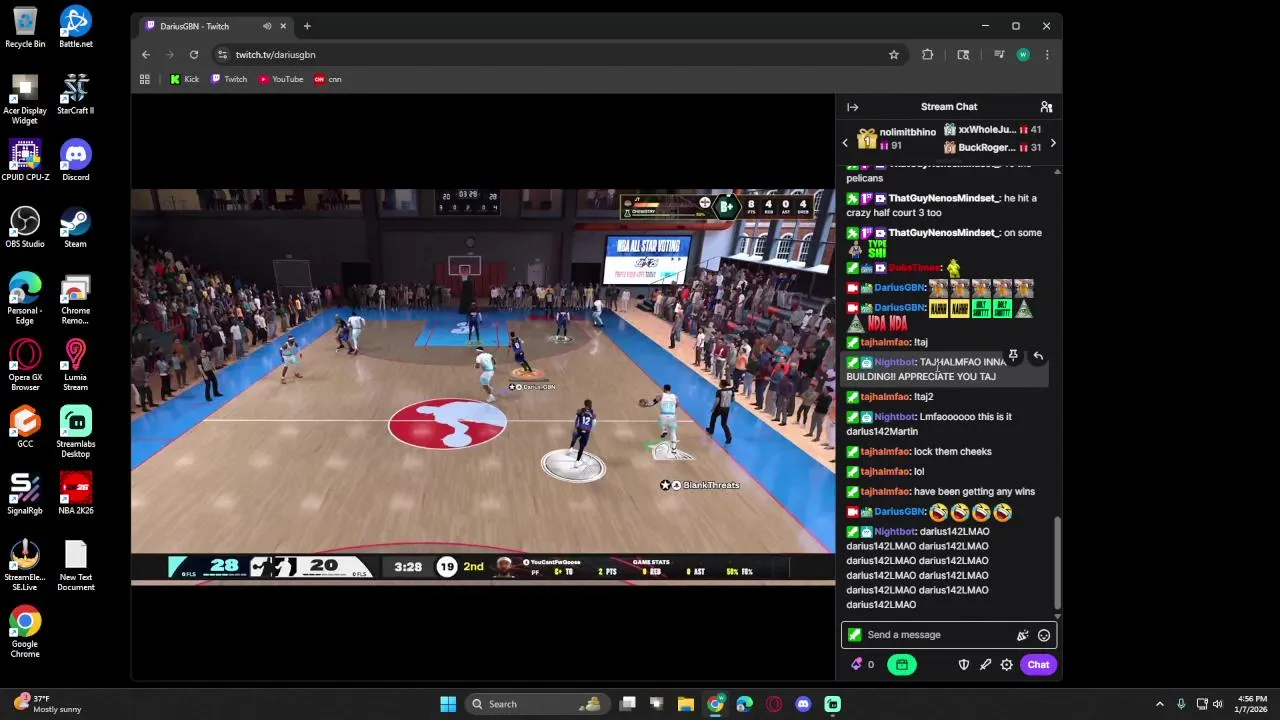Open File Explorer from taskbar
Viewport: 1280px width, 720px height.
point(686,704)
